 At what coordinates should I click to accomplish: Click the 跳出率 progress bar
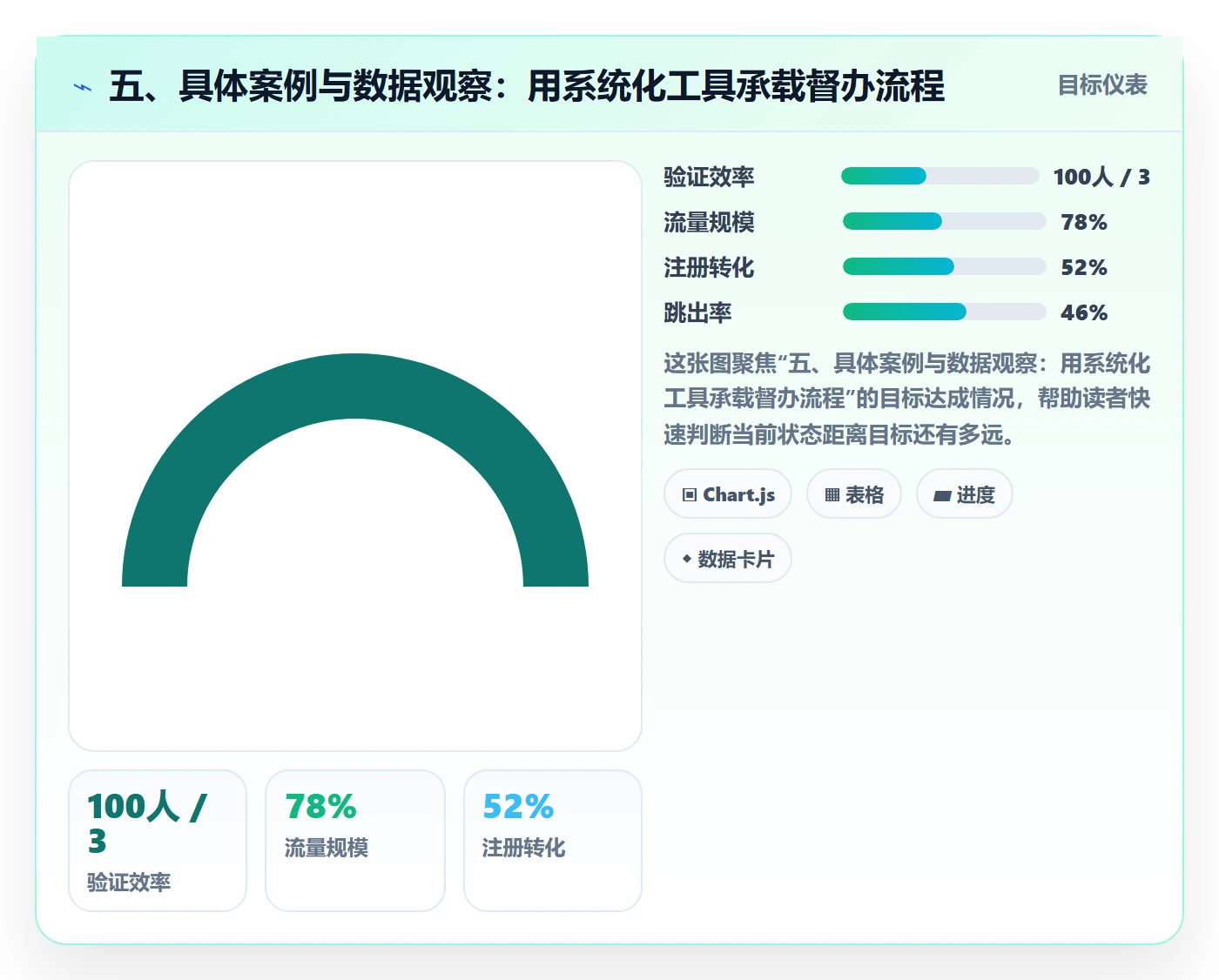click(944, 312)
